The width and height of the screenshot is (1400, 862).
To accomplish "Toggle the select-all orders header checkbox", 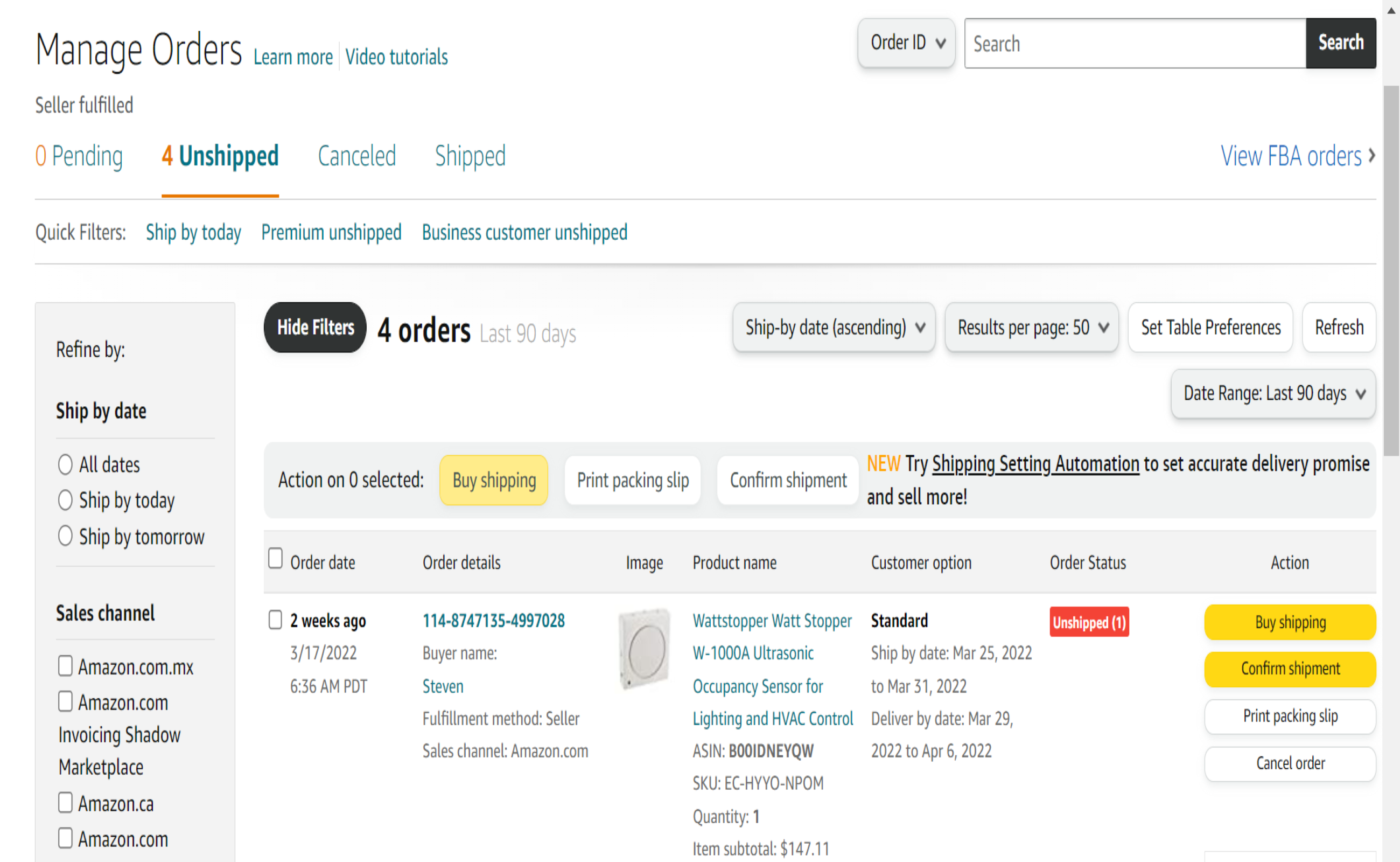I will coord(275,559).
